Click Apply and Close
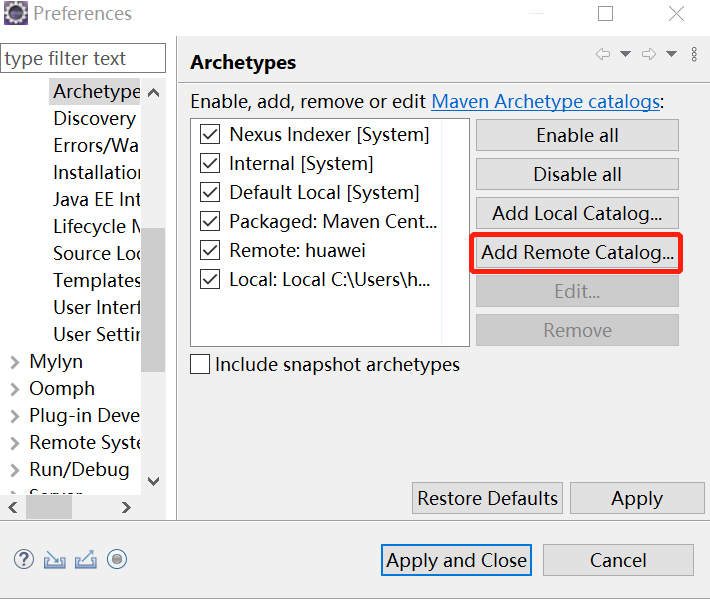Screen dimensions: 710x599 pyautogui.click(x=456, y=561)
